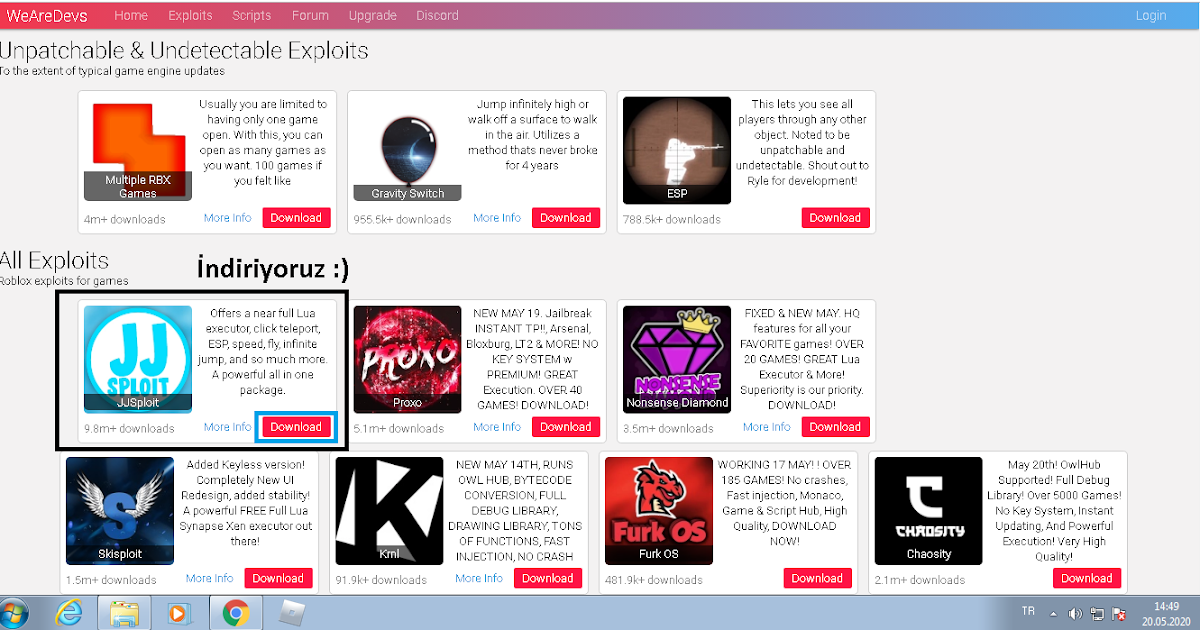Show hidden tray icons arrow
Screen dimensions: 1200x630
point(1051,612)
